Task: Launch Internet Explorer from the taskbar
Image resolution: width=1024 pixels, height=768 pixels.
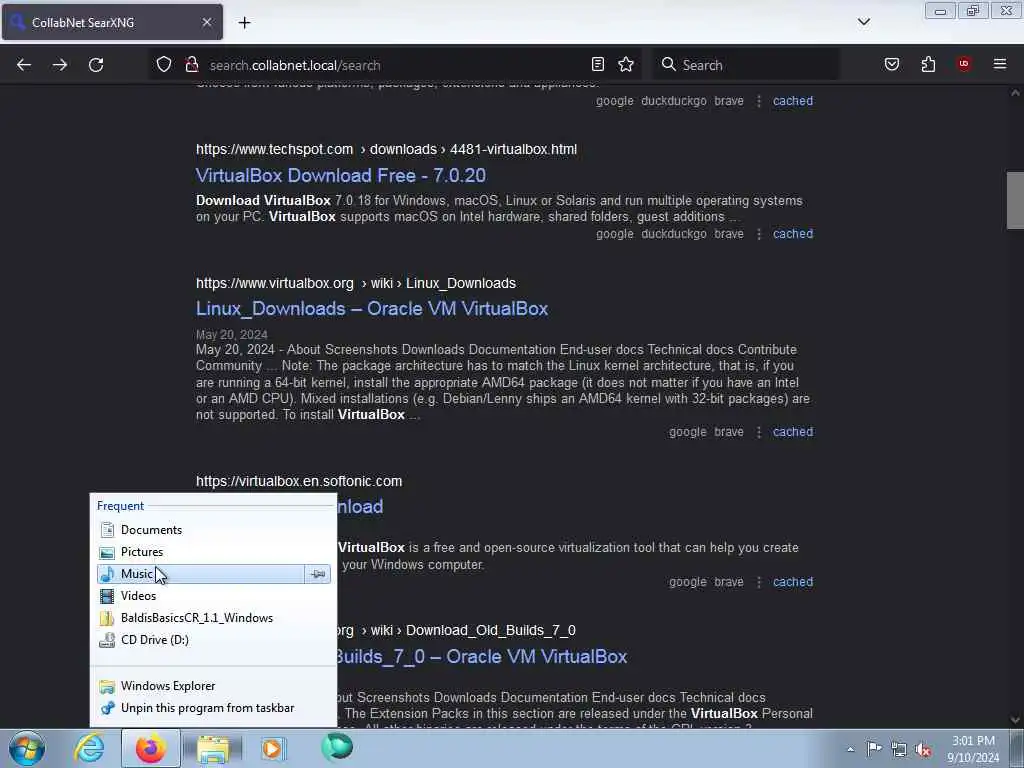Action: (89, 748)
